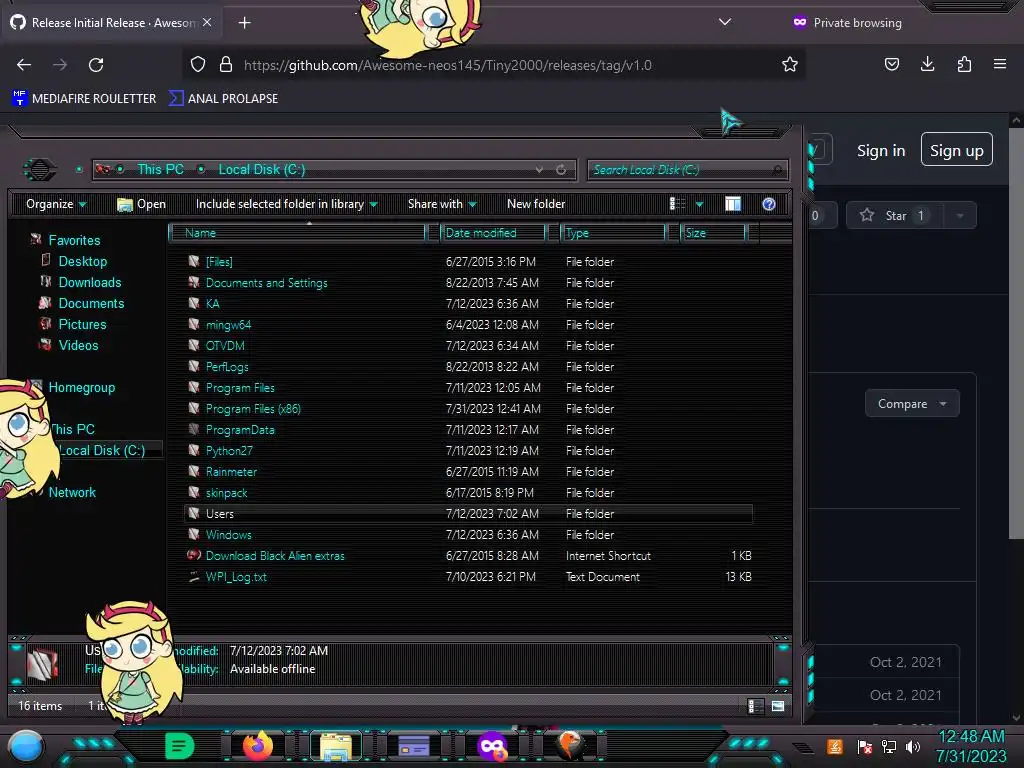Select the Rainmeter folder
Screen dimensions: 1024x768
pyautogui.click(x=231, y=472)
